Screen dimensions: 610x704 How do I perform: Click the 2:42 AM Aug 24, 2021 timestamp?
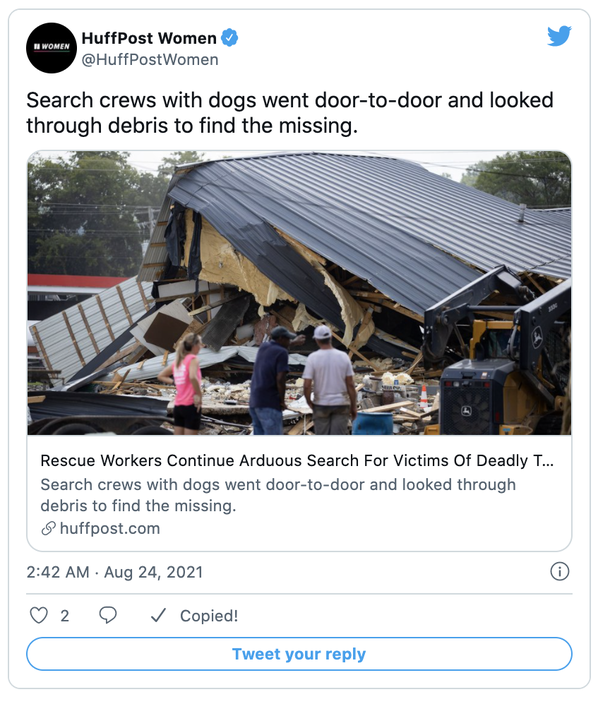[x=114, y=572]
